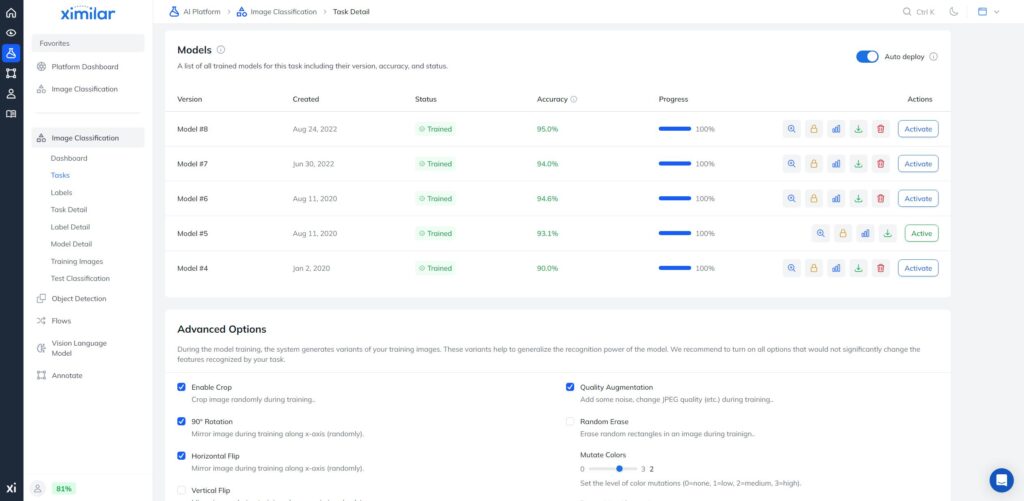Turn off the Auto deploy switch
This screenshot has width=1024, height=501.
click(866, 57)
